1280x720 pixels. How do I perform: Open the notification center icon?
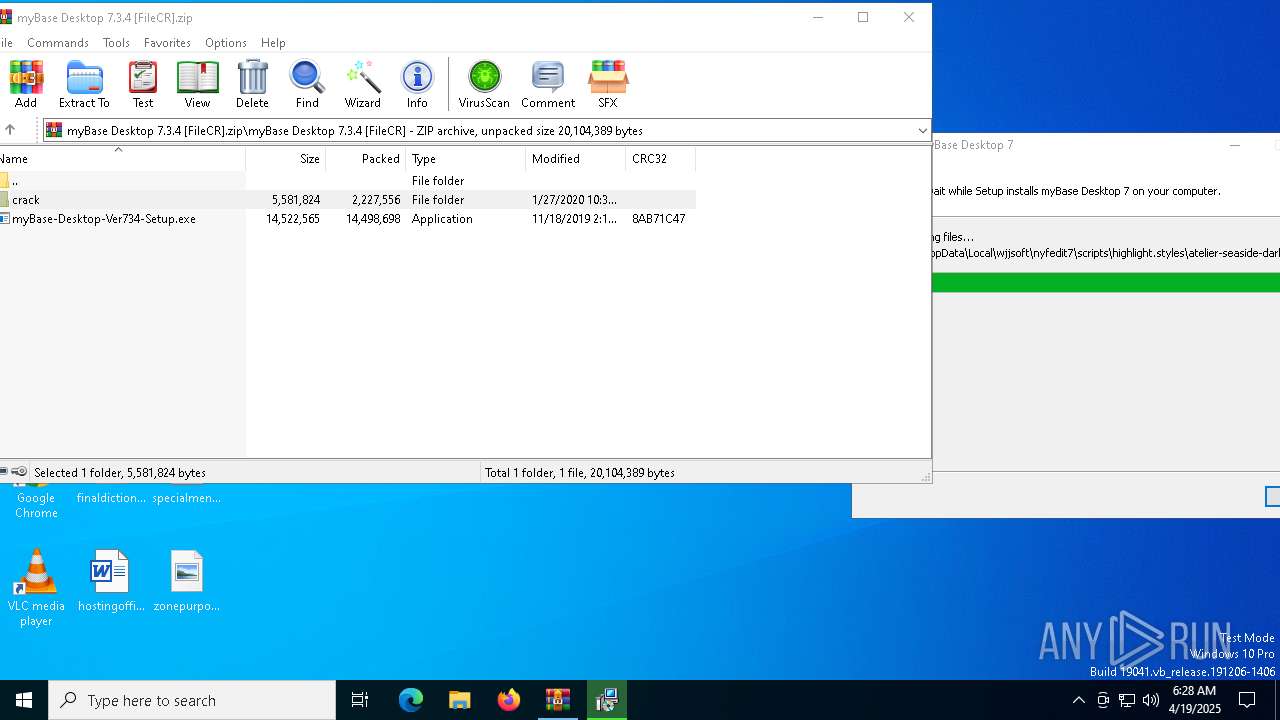[1247, 700]
